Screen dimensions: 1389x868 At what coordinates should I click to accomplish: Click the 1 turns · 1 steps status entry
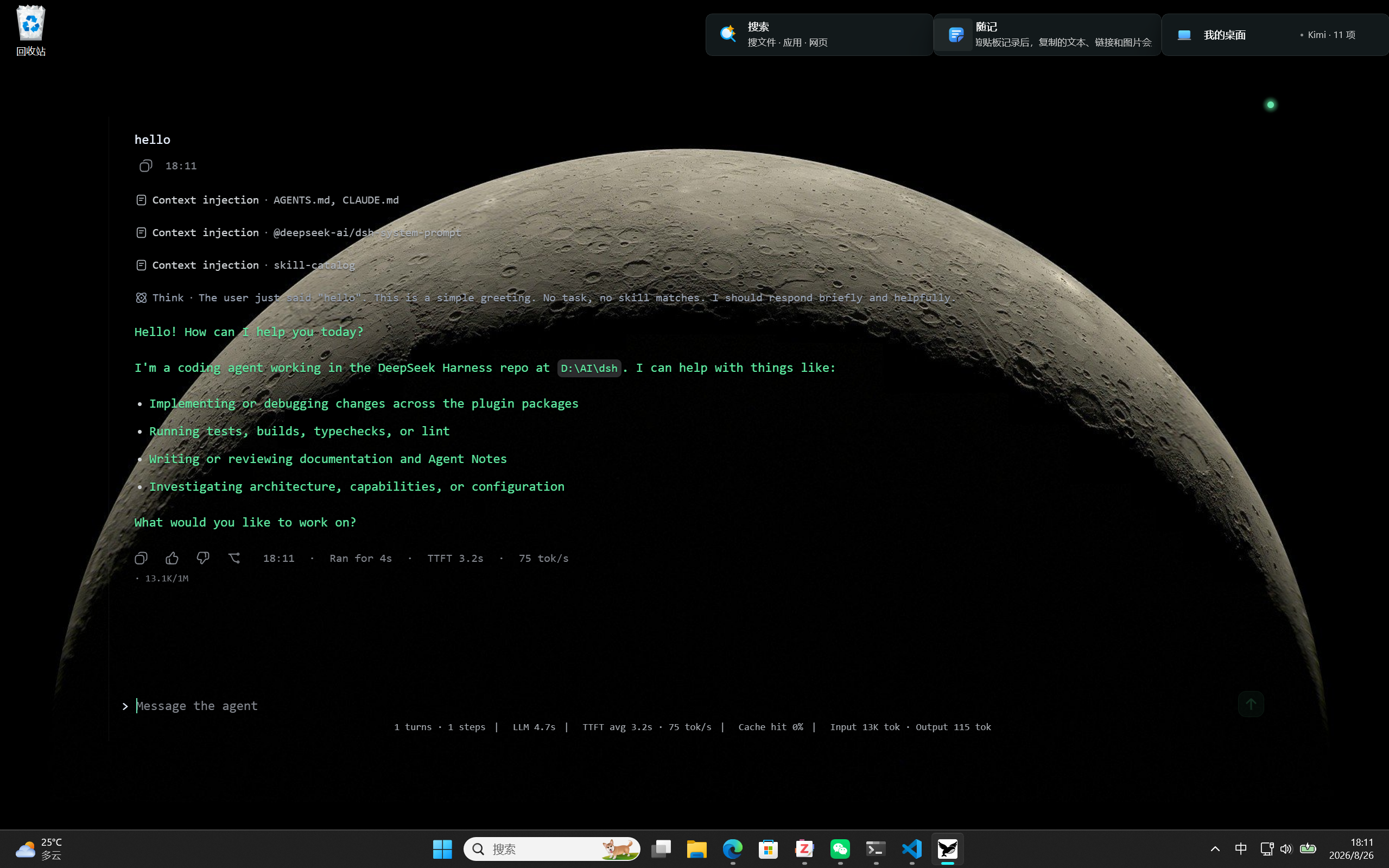[440, 727]
